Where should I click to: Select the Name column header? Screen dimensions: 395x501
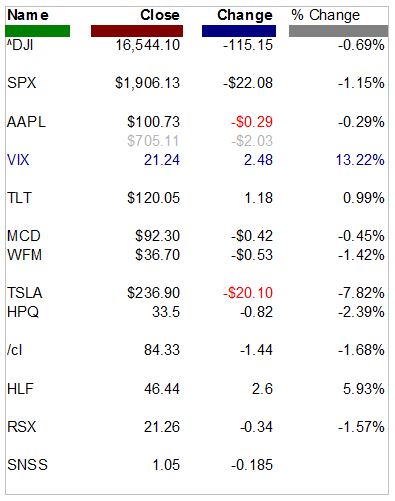coord(28,15)
